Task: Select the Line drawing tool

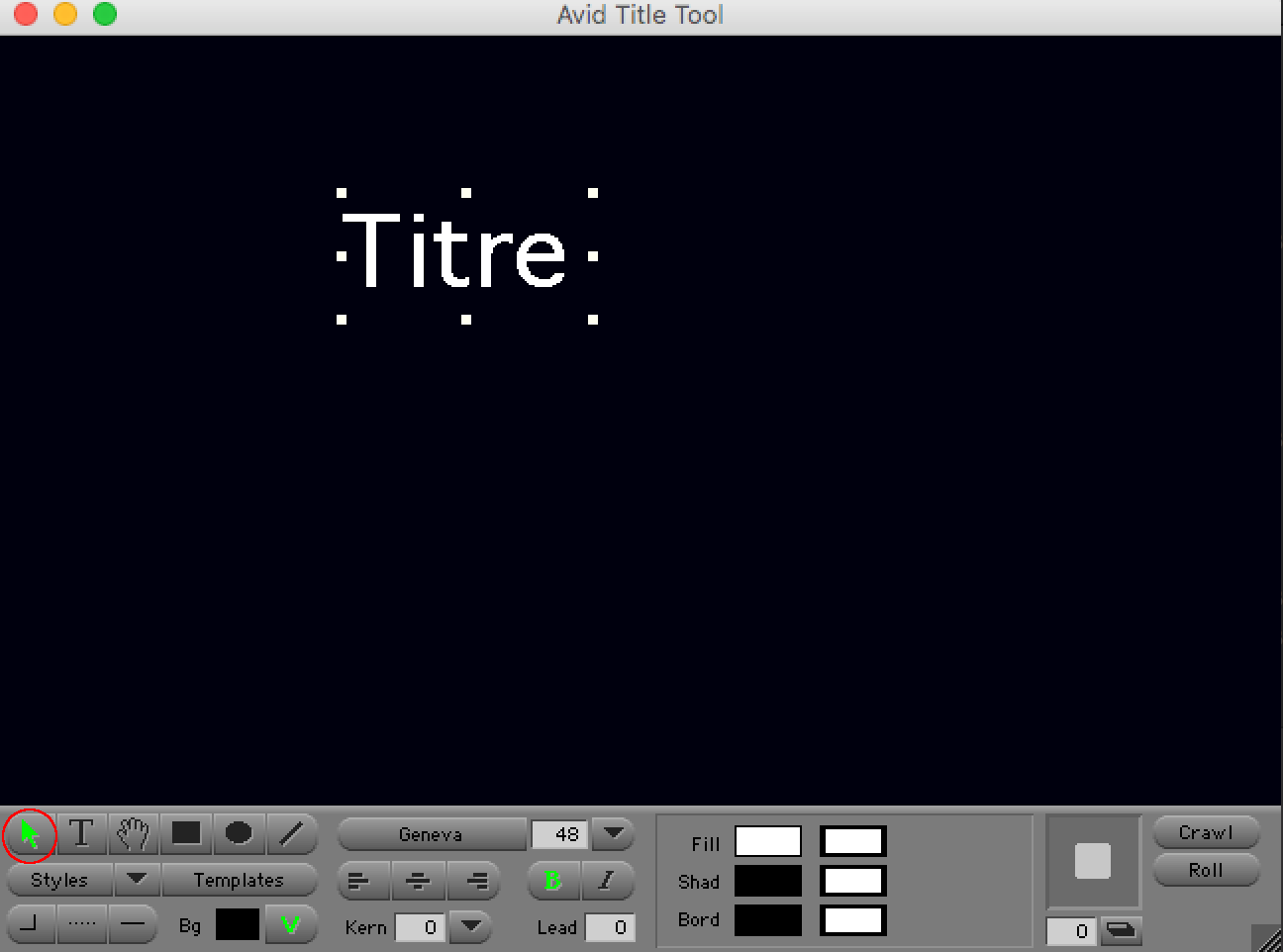Action: (x=290, y=834)
